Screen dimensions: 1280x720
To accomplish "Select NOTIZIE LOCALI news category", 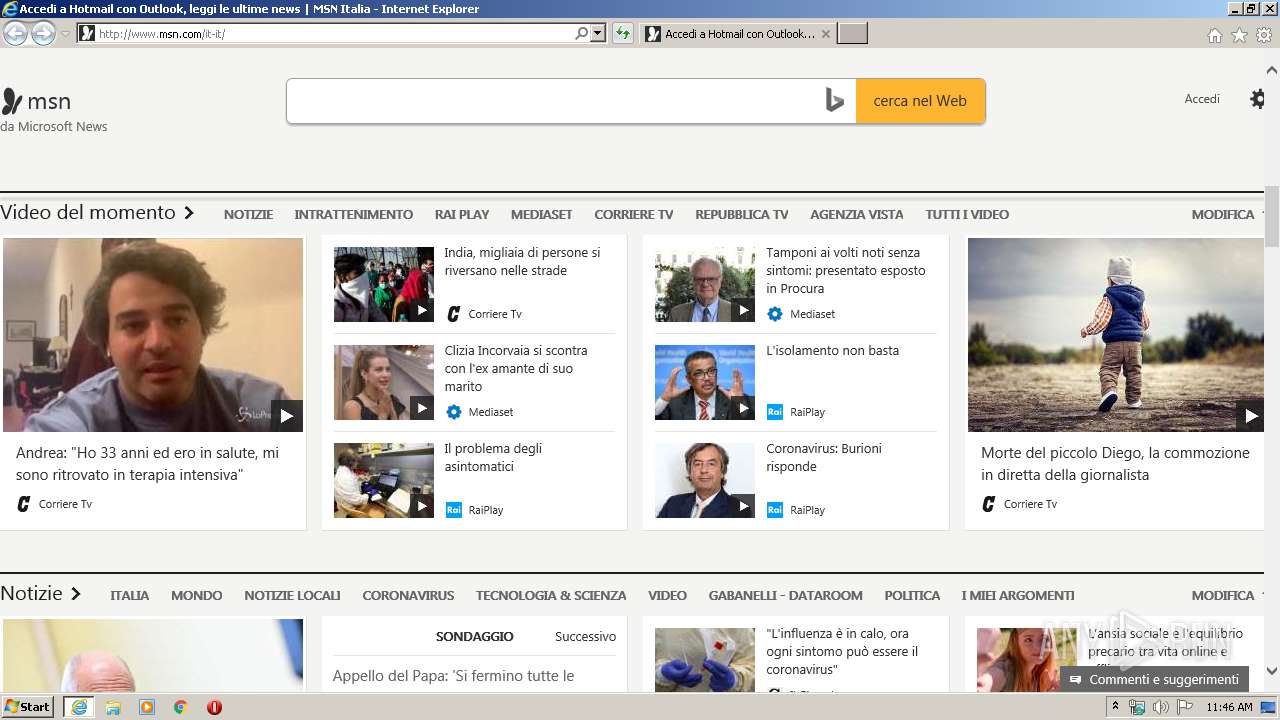I will pos(292,595).
